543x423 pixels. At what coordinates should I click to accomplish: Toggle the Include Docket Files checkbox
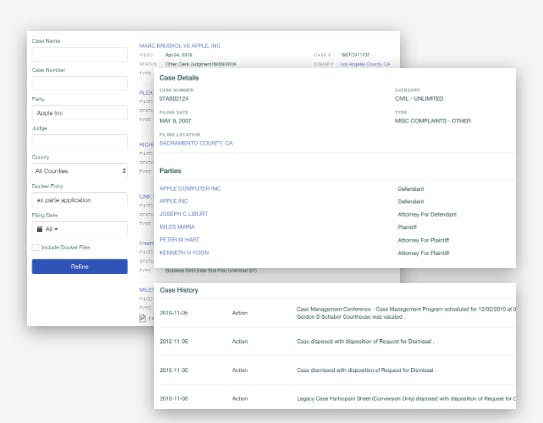35,247
